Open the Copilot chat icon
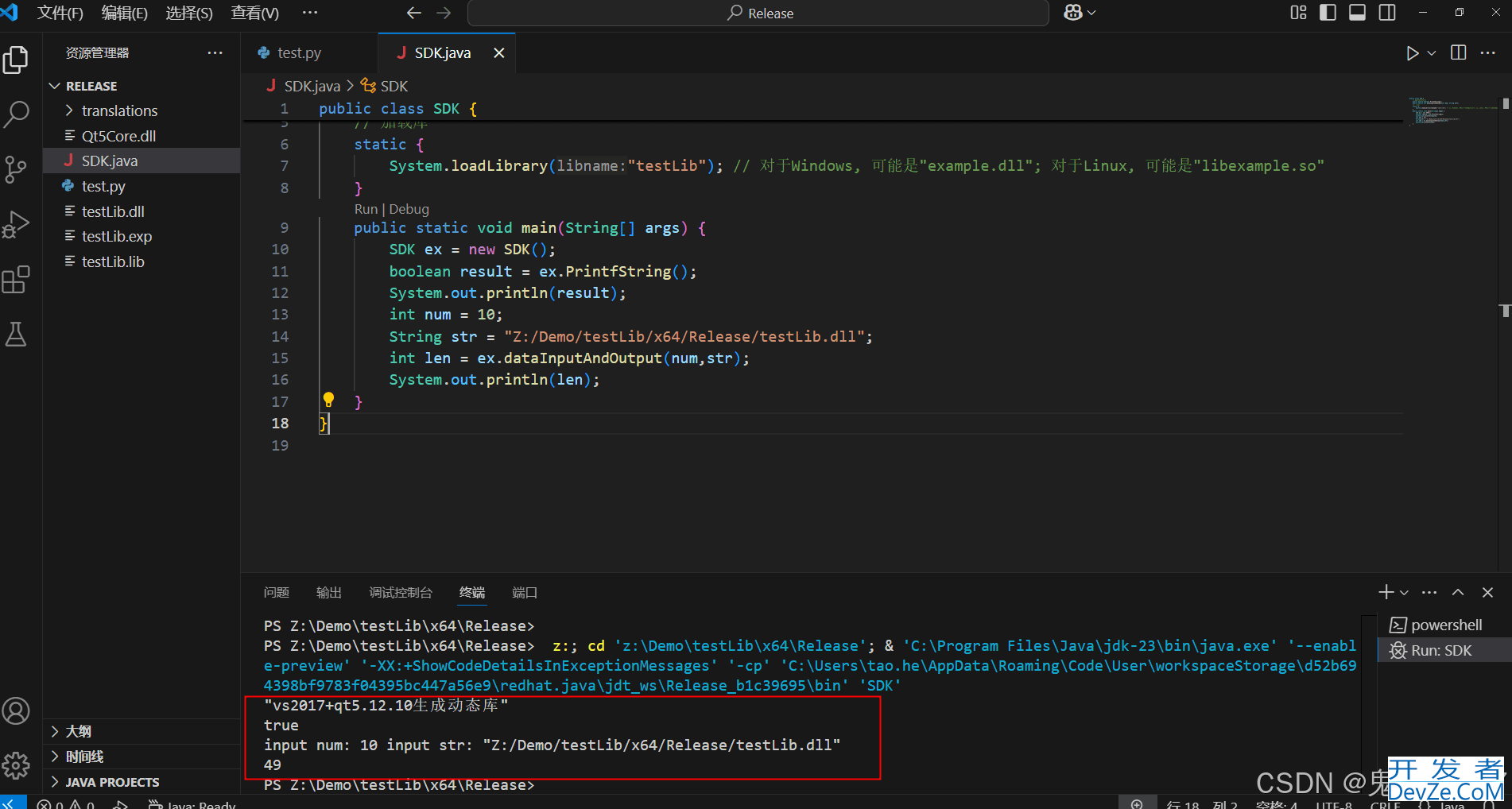The image size is (1512, 809). (x=1073, y=13)
